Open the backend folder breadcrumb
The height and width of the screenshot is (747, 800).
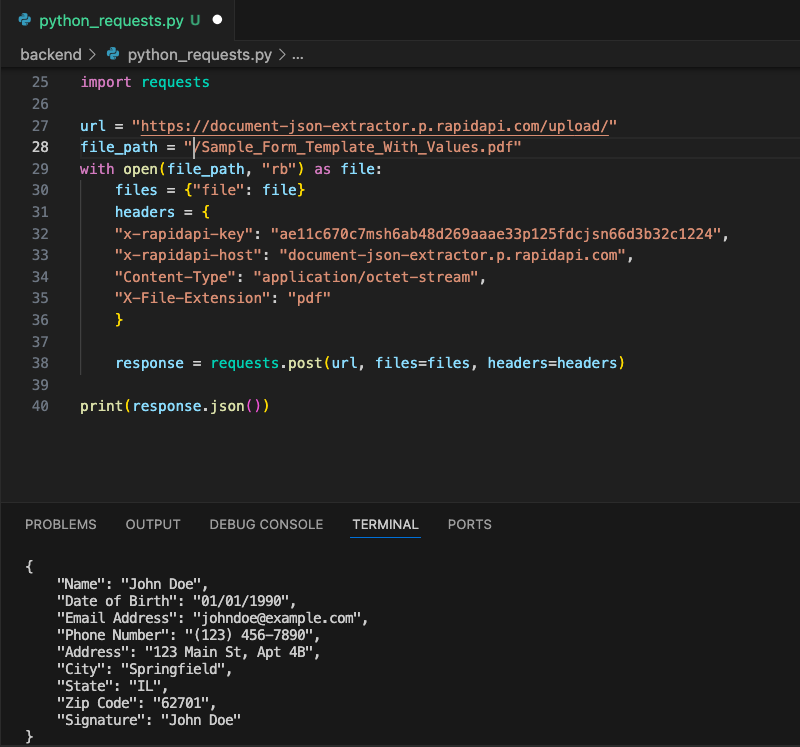[x=50, y=54]
